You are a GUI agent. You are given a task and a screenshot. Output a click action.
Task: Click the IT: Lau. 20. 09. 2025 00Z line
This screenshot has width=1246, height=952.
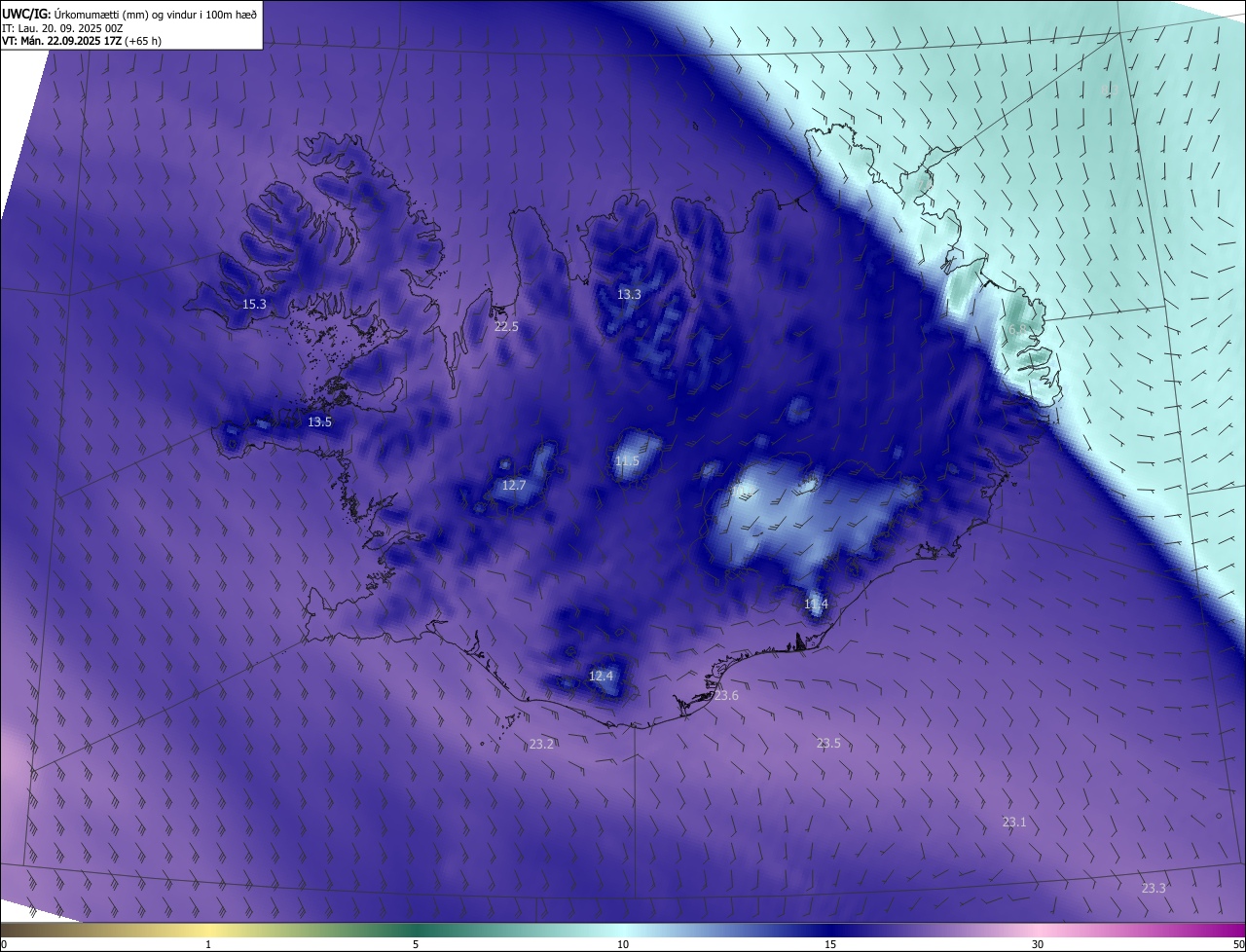coord(62,28)
